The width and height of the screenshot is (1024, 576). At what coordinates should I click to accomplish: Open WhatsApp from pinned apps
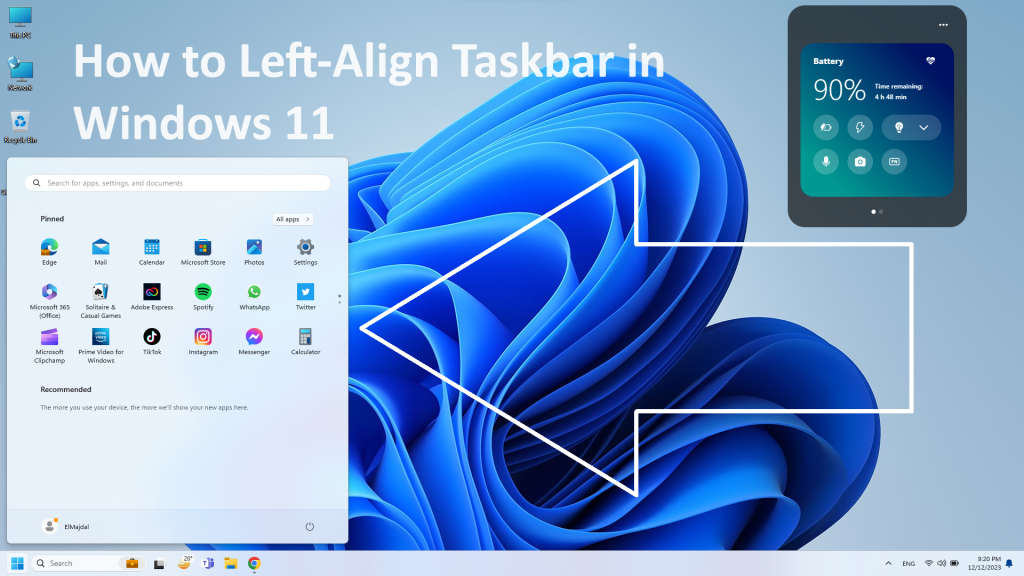pos(254,293)
